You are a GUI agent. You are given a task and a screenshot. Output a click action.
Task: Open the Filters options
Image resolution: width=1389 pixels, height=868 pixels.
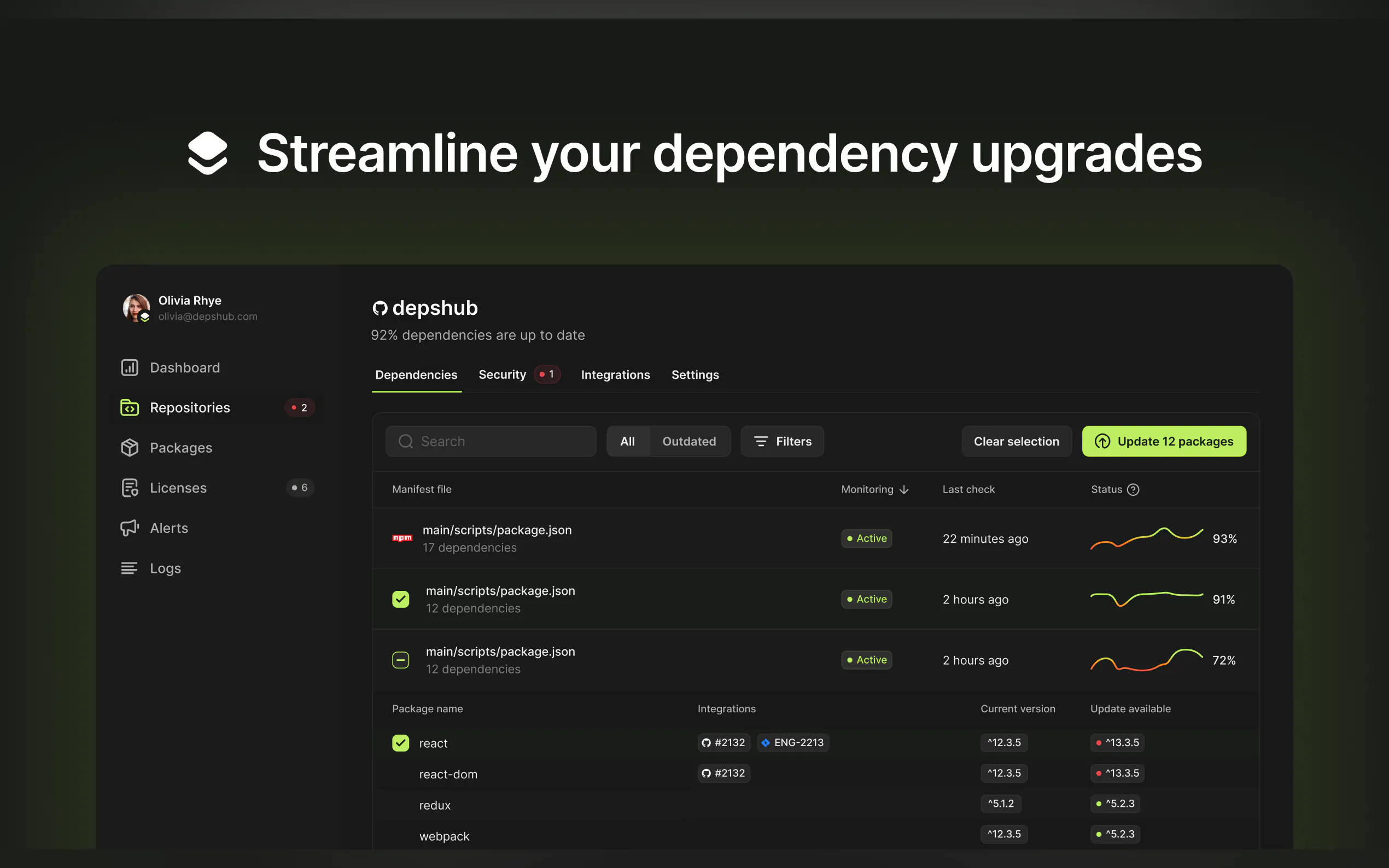tap(782, 442)
